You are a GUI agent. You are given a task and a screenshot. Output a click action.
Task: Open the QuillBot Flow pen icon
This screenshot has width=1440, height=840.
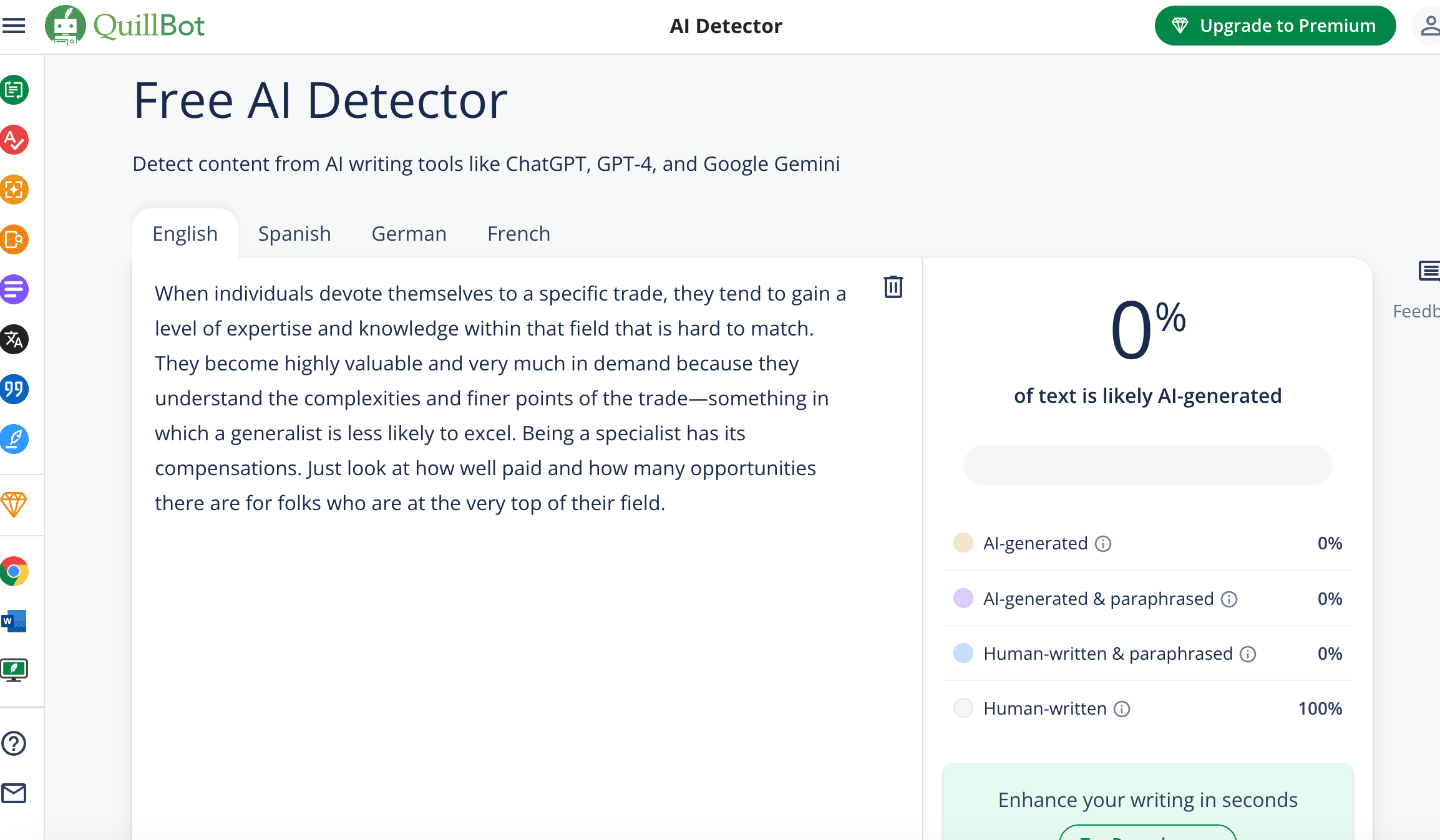(x=14, y=439)
